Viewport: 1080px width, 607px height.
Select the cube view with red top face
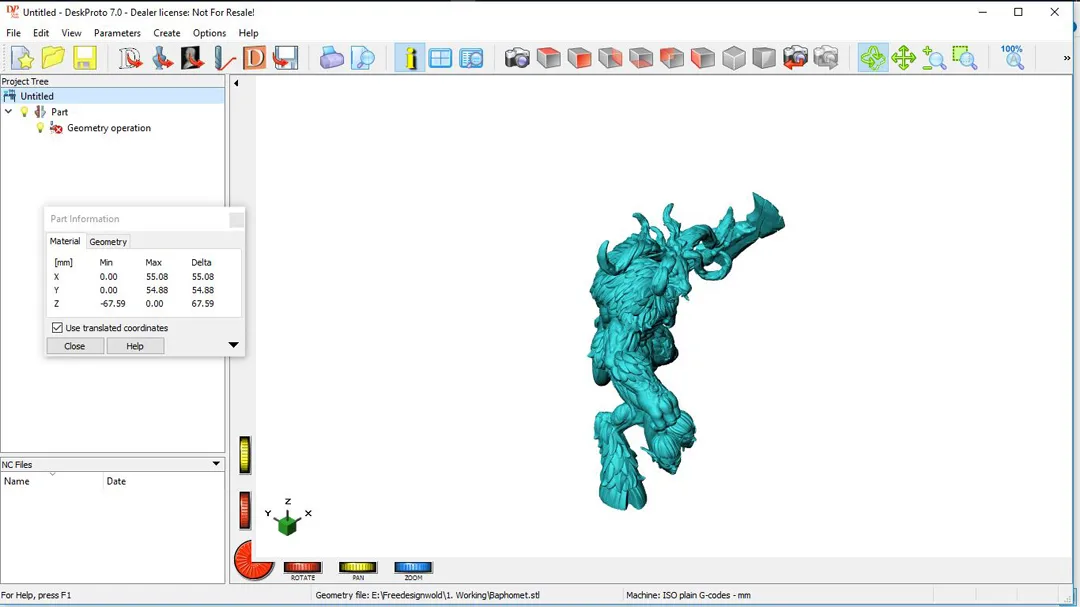pos(549,58)
